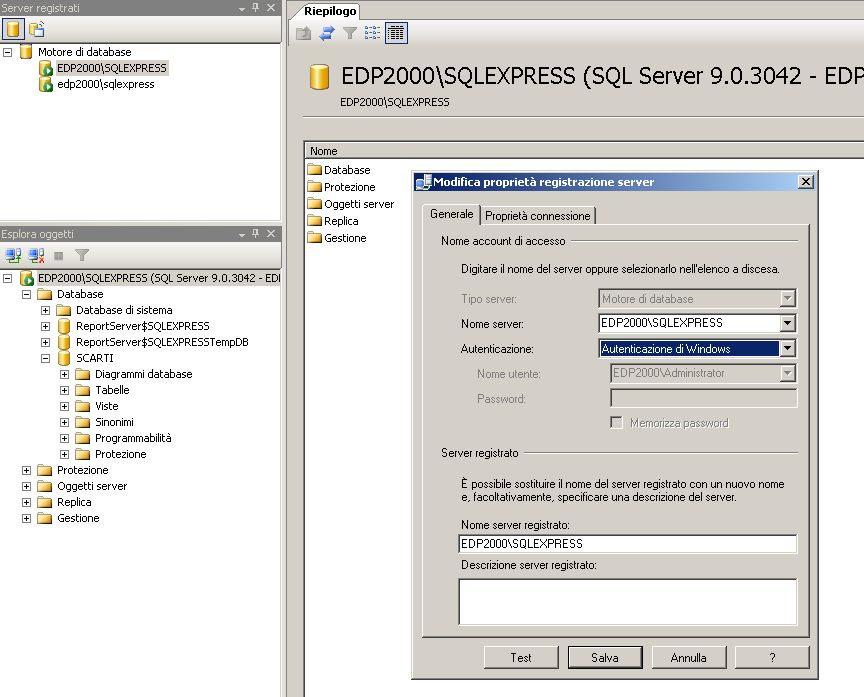
Task: Expand Gestione node in Esplora oggetti
Action: pyautogui.click(x=26, y=518)
